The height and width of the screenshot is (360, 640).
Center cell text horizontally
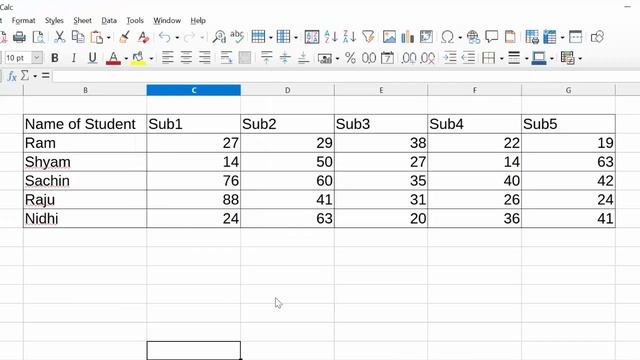186,58
